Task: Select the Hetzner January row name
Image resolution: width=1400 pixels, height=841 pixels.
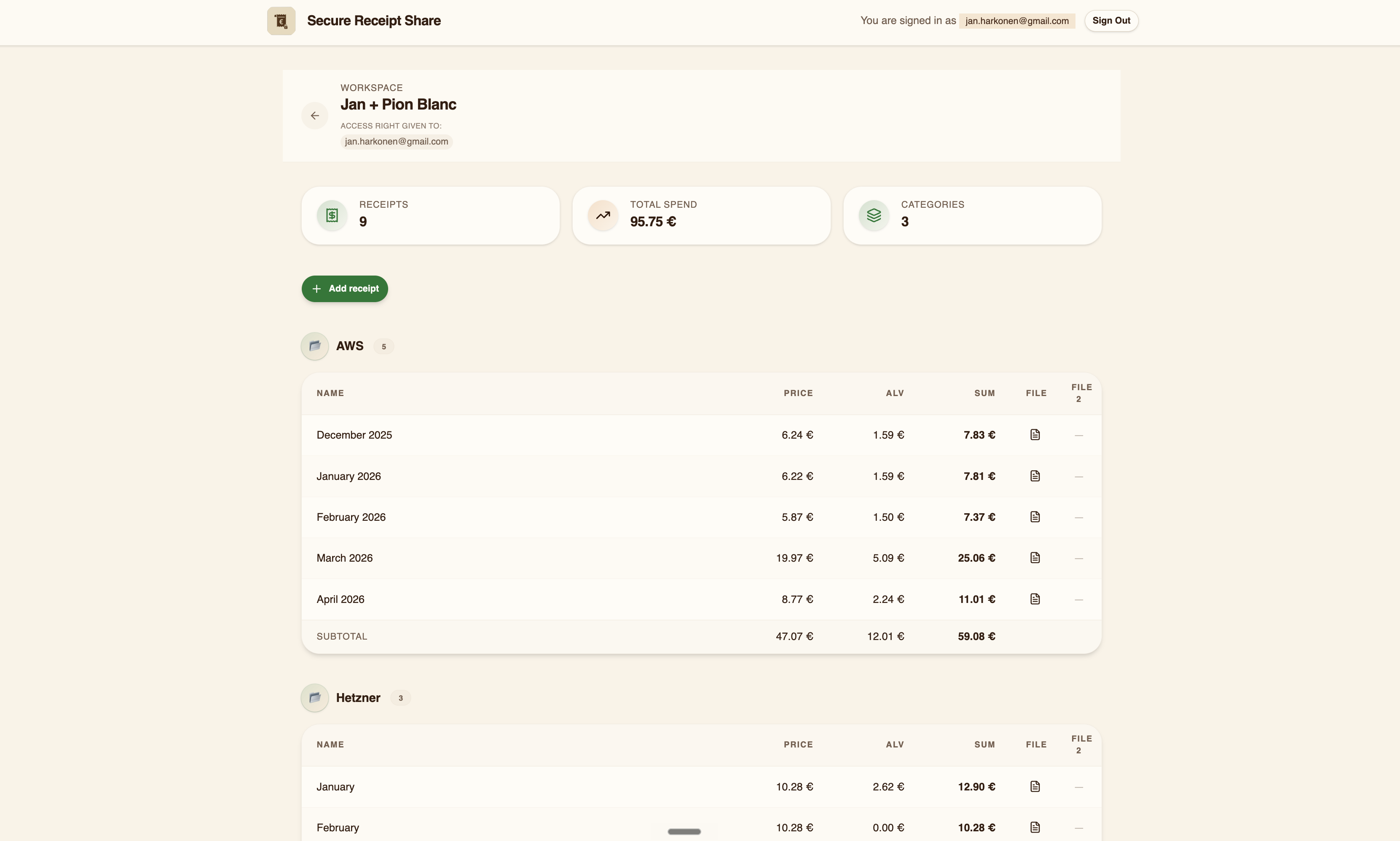Action: coord(335,787)
